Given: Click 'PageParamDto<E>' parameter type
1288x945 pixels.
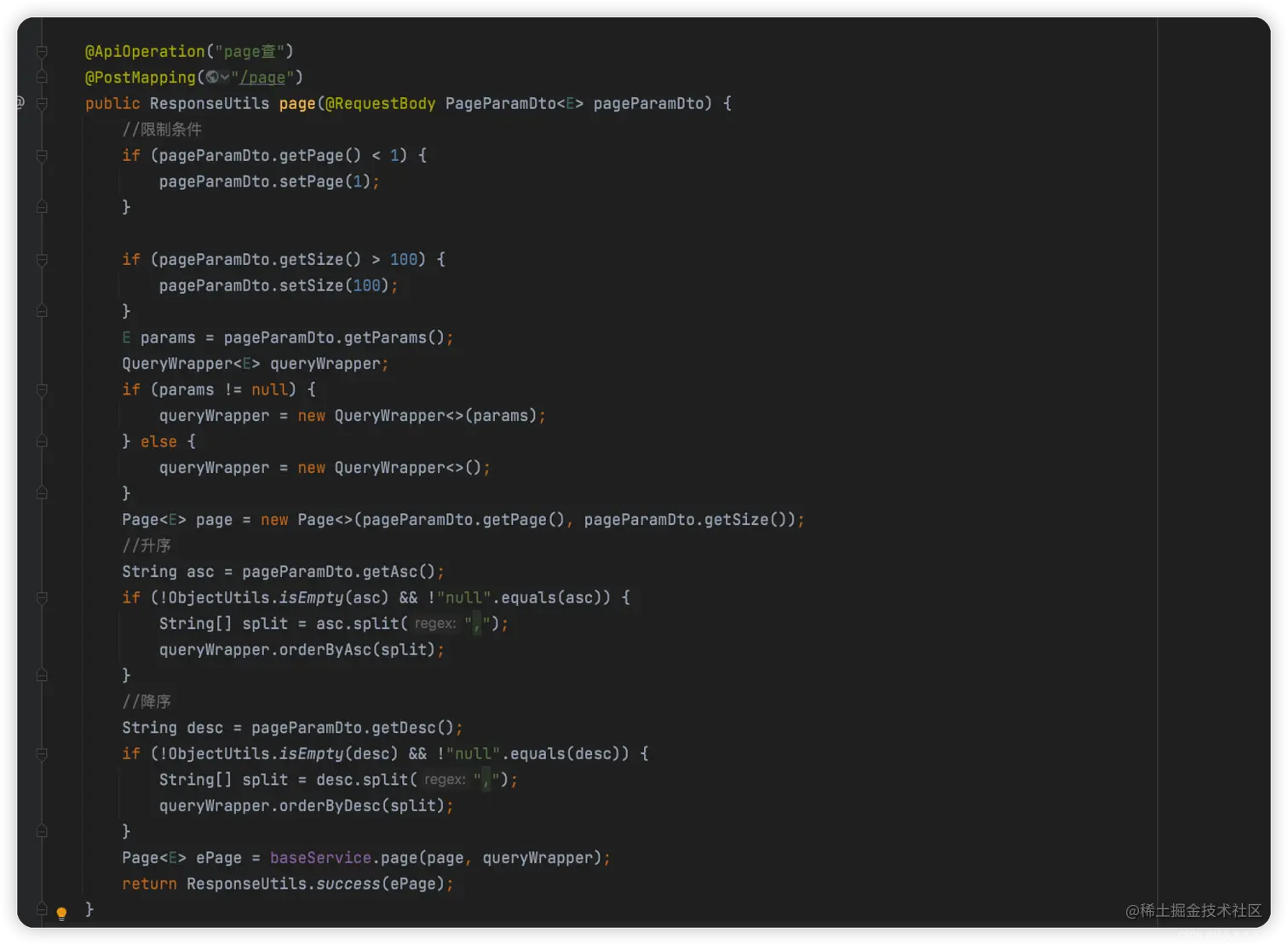Looking at the screenshot, I should click(515, 103).
